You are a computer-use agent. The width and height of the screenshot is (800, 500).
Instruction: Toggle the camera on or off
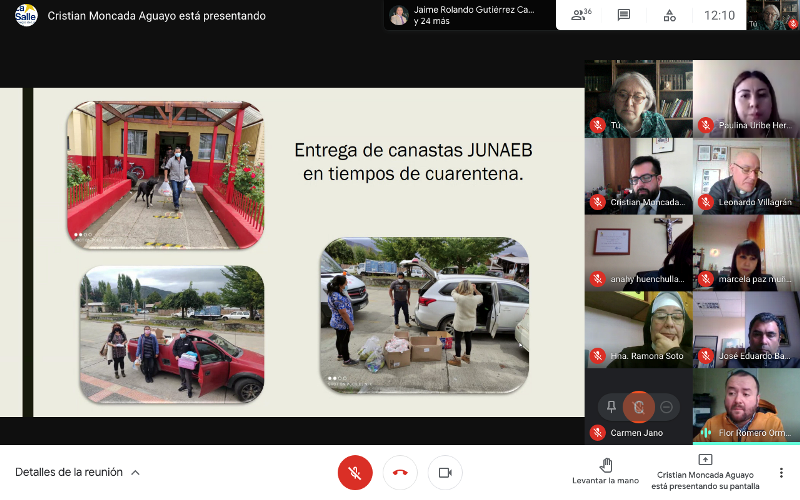coord(445,472)
